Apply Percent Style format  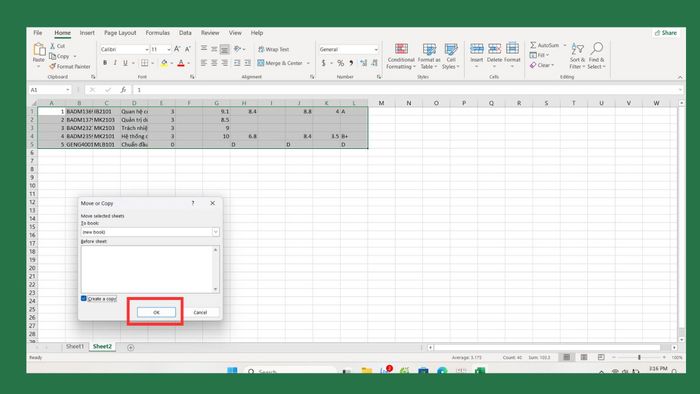point(341,63)
